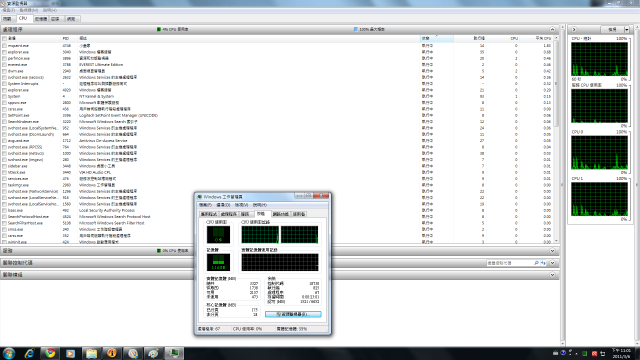Click the process list vertical scrollbar

pyautogui.click(x=556, y=139)
